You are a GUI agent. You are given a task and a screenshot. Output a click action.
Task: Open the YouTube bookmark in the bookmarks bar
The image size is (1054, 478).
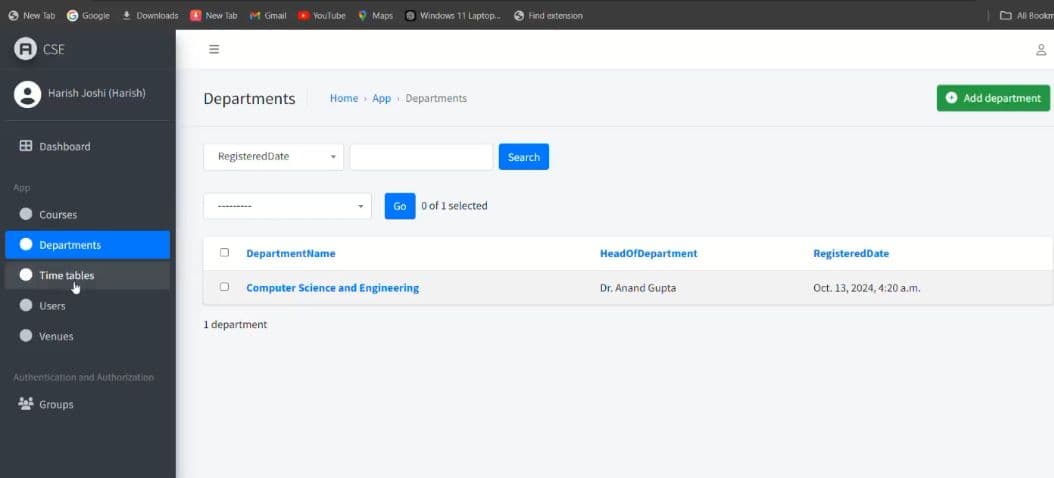point(322,15)
